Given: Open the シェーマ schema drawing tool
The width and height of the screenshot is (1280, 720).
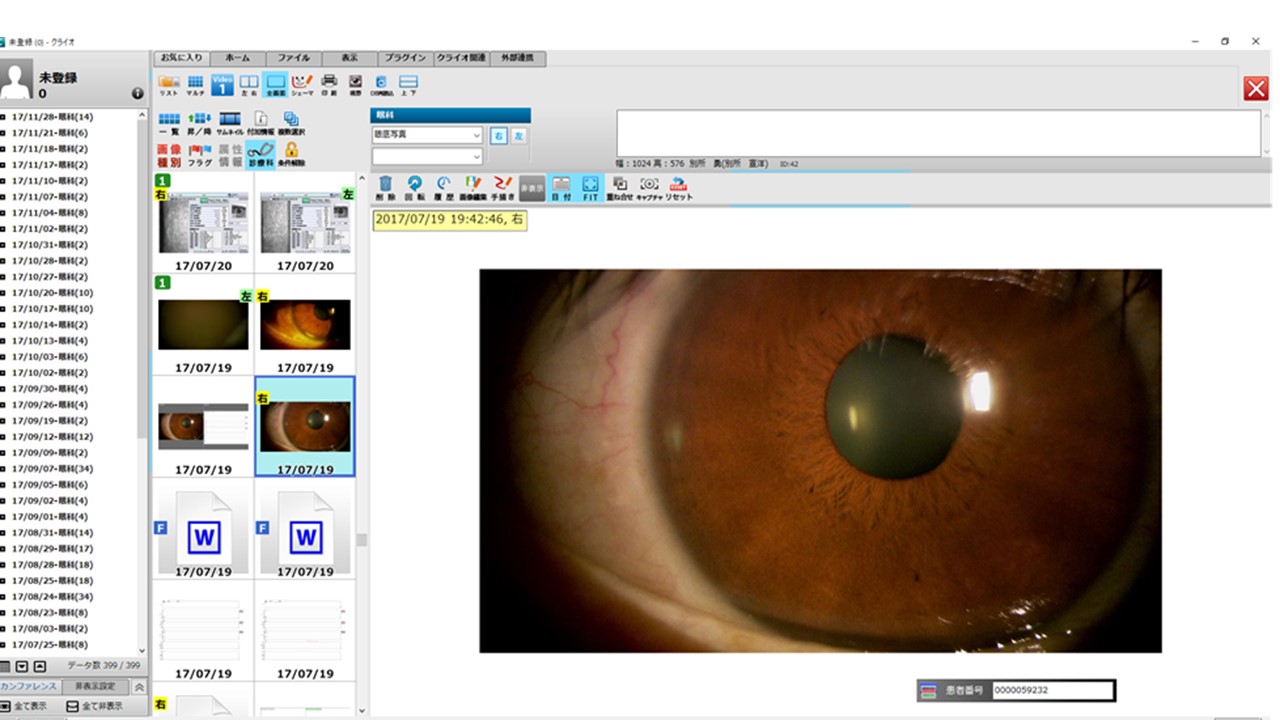Looking at the screenshot, I should [x=301, y=85].
